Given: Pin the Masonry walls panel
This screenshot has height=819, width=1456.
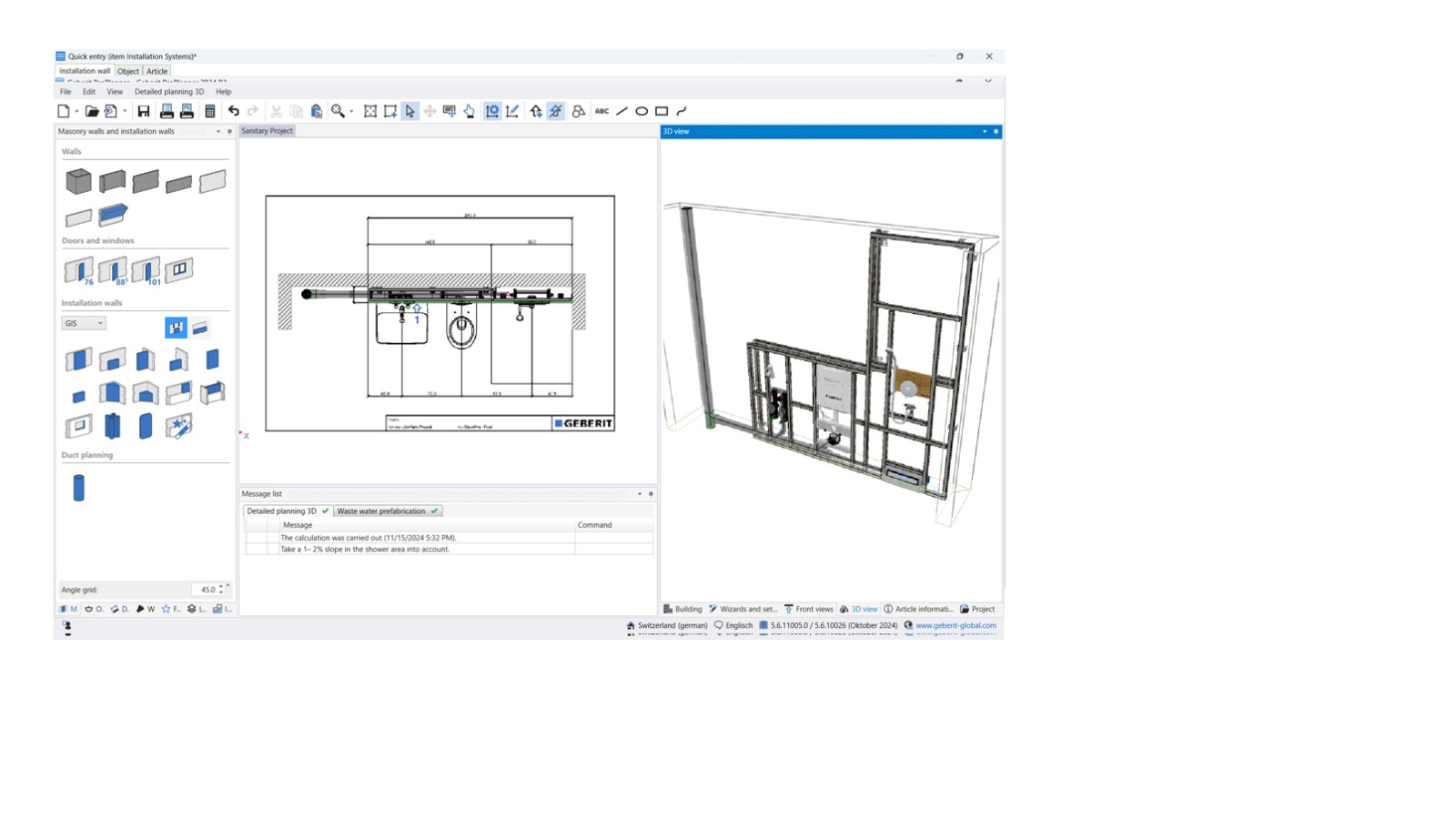Looking at the screenshot, I should [229, 131].
